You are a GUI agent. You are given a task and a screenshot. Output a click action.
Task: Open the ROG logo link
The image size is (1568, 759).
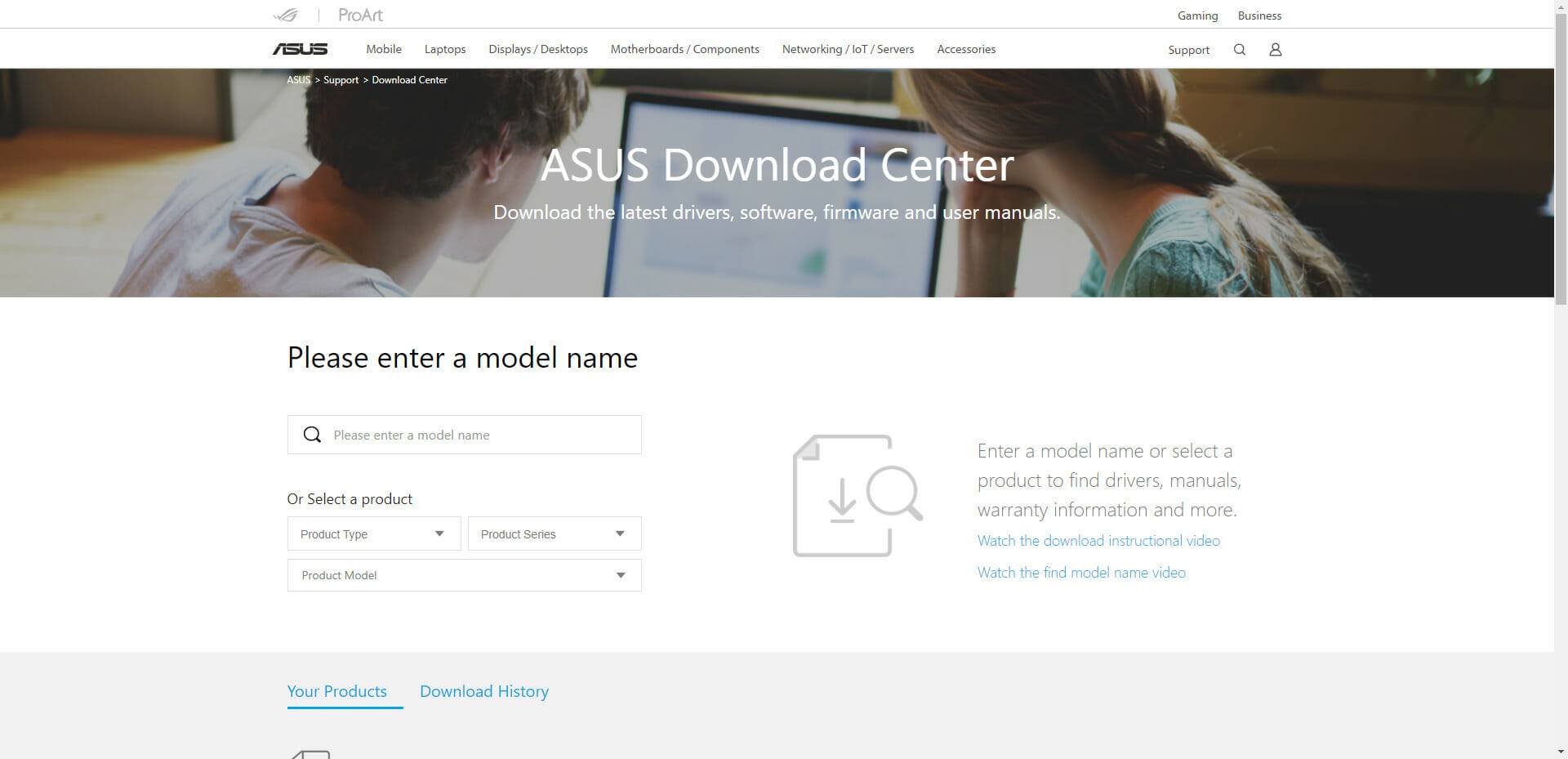(286, 15)
